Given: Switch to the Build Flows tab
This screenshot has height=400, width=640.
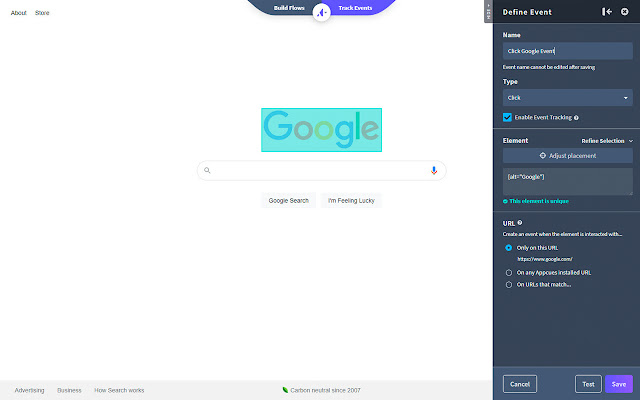Looking at the screenshot, I should tap(289, 8).
